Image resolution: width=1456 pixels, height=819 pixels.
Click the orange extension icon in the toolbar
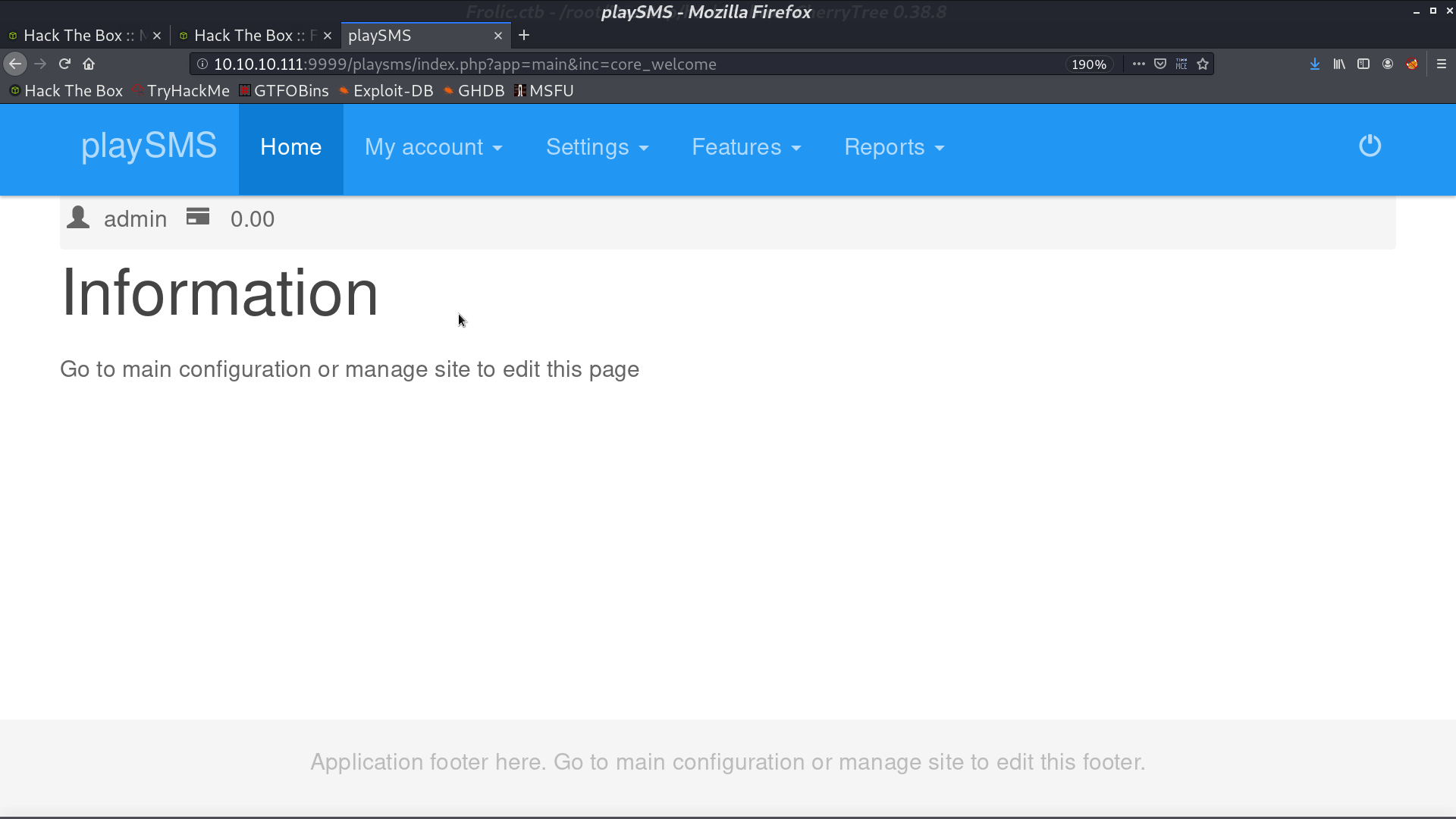tap(1412, 64)
